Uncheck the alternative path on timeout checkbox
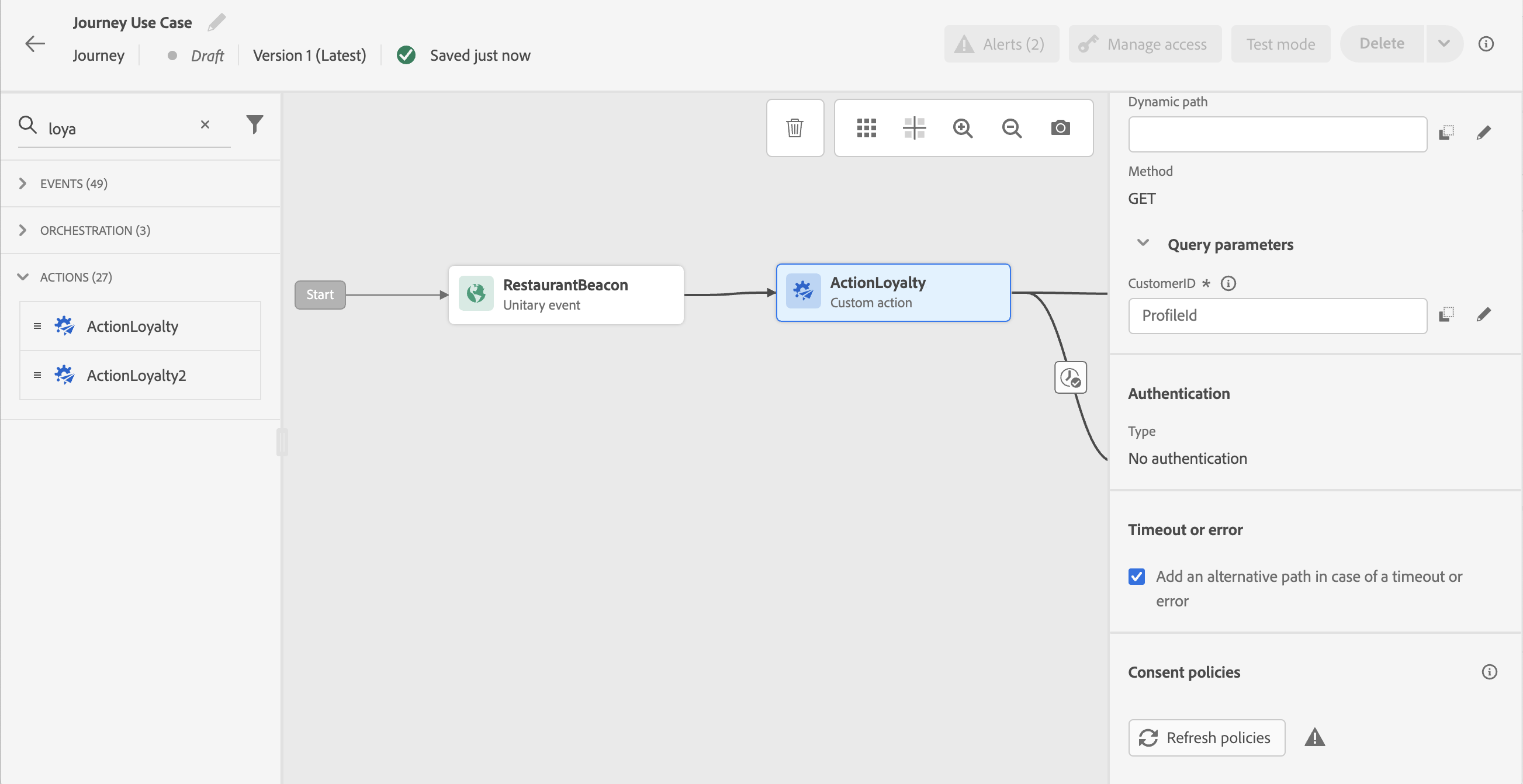 (1136, 577)
